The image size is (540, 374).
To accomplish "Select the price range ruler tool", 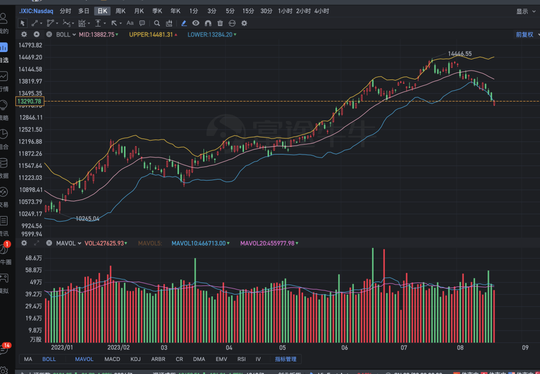I will [98, 23].
